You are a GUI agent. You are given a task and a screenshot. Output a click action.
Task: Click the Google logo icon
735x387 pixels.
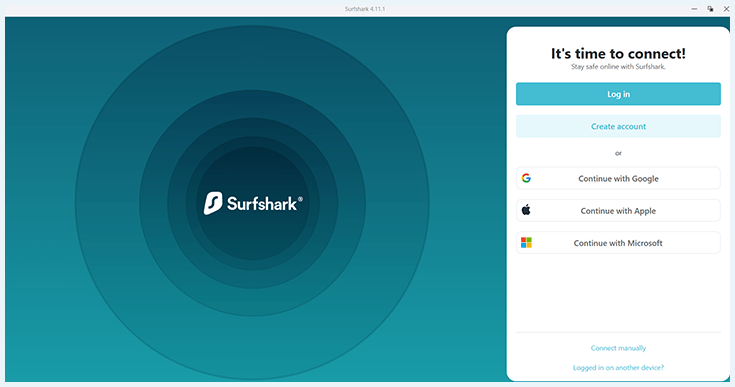click(x=526, y=178)
